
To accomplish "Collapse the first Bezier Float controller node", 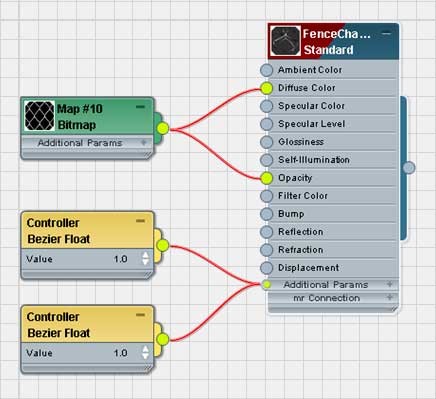I will click(140, 221).
